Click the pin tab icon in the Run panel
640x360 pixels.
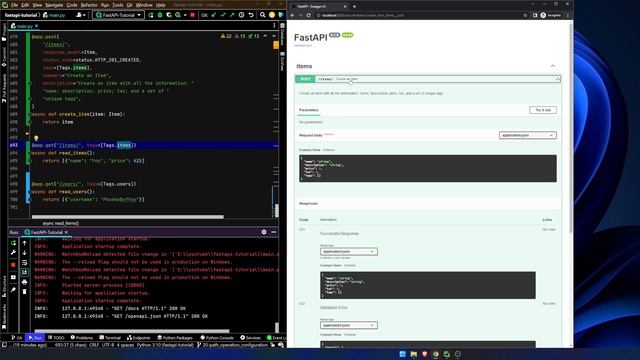(x=13, y=290)
